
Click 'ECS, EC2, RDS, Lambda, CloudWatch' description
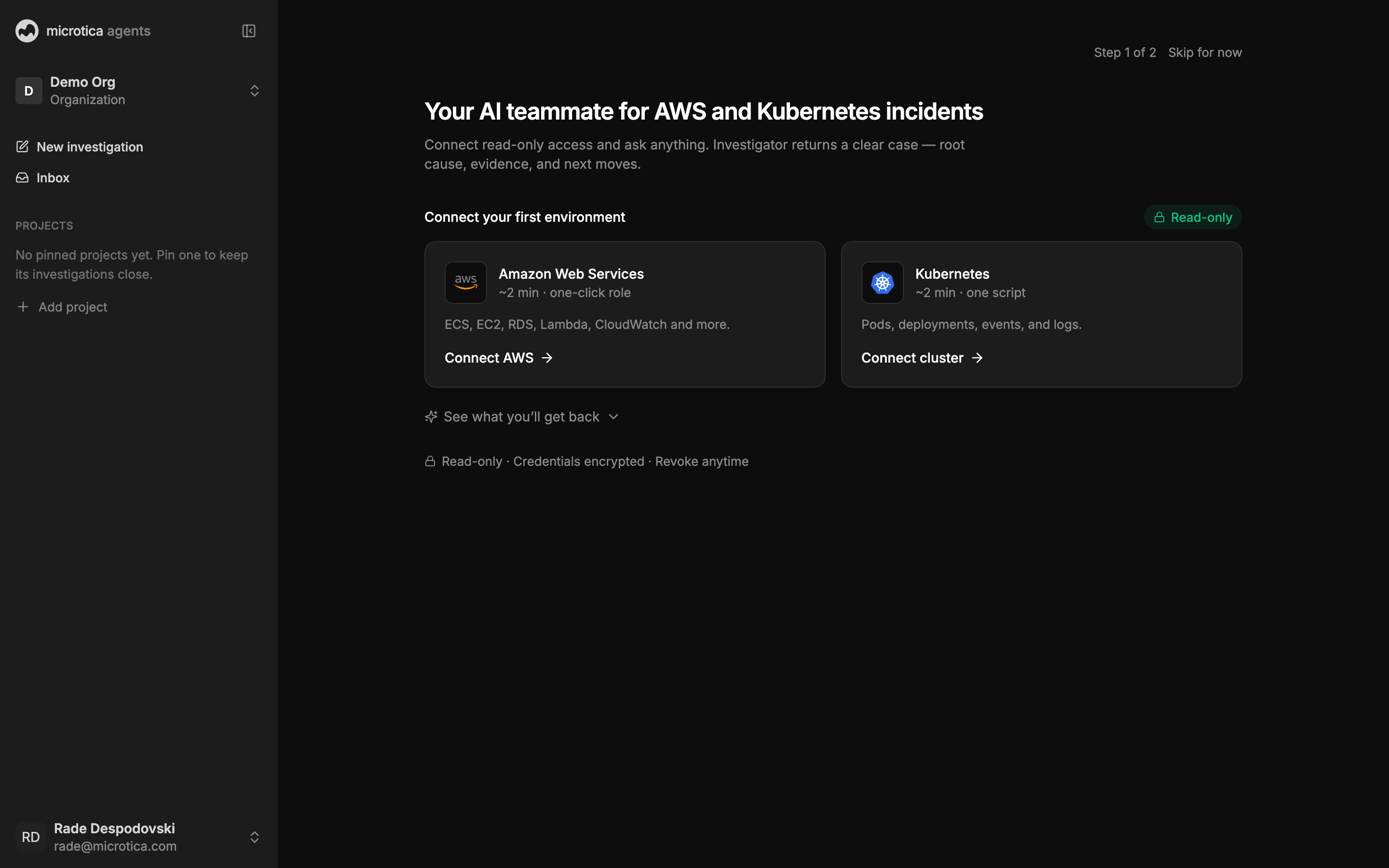[587, 325]
